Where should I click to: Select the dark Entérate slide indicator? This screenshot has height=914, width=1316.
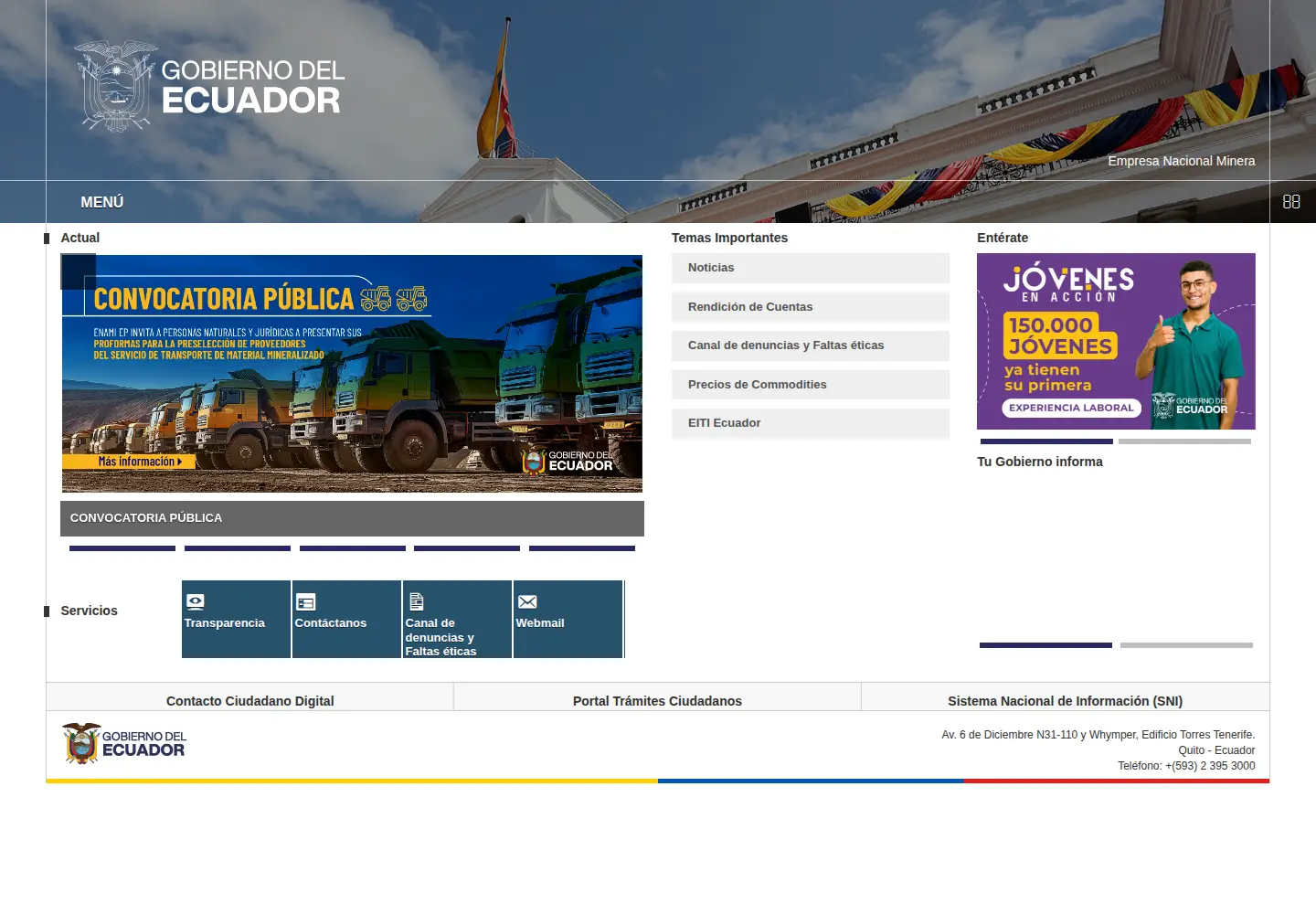tap(1046, 441)
